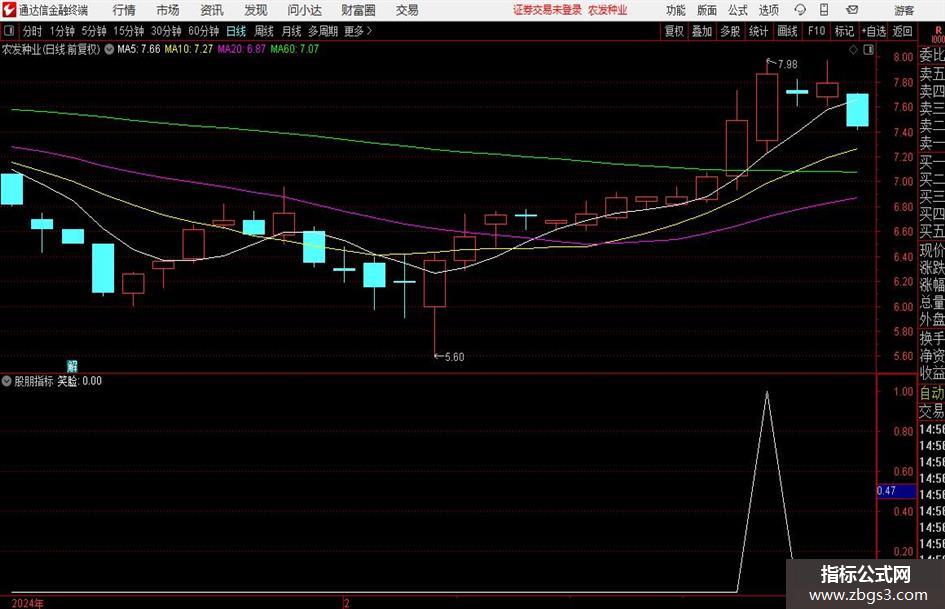Click the 通达信 red app logo
Screen dimensions: 945x609
pyautogui.click(x=9, y=10)
